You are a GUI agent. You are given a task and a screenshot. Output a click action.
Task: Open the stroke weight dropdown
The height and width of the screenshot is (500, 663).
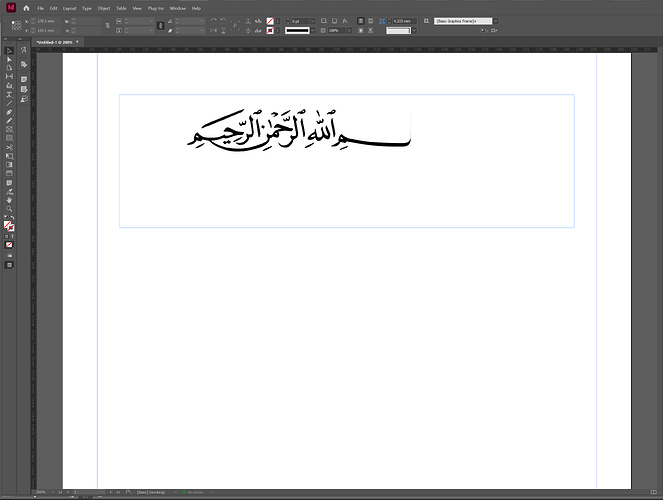tap(312, 21)
